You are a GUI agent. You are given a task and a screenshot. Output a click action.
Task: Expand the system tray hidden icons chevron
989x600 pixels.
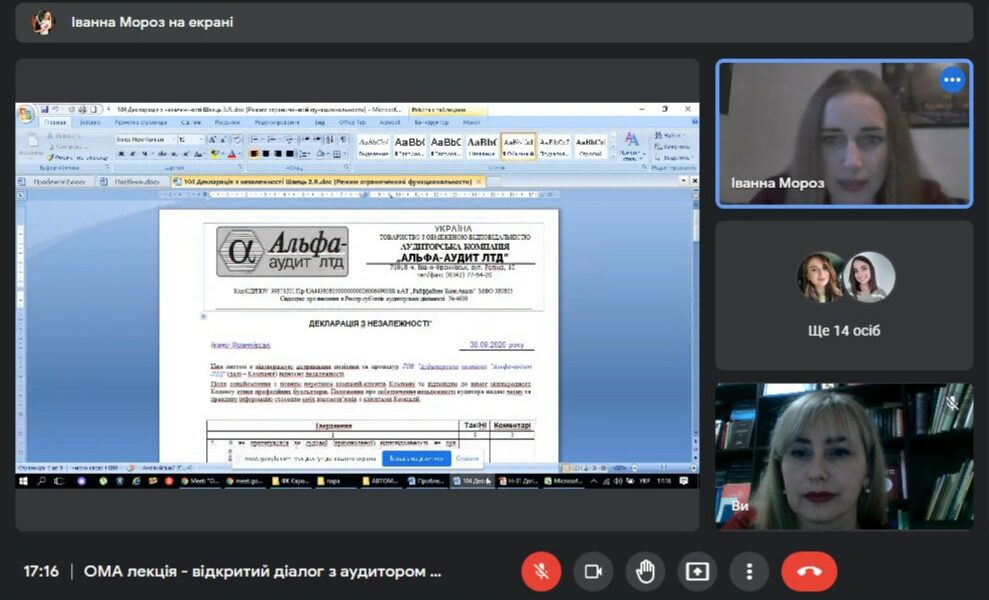(594, 481)
